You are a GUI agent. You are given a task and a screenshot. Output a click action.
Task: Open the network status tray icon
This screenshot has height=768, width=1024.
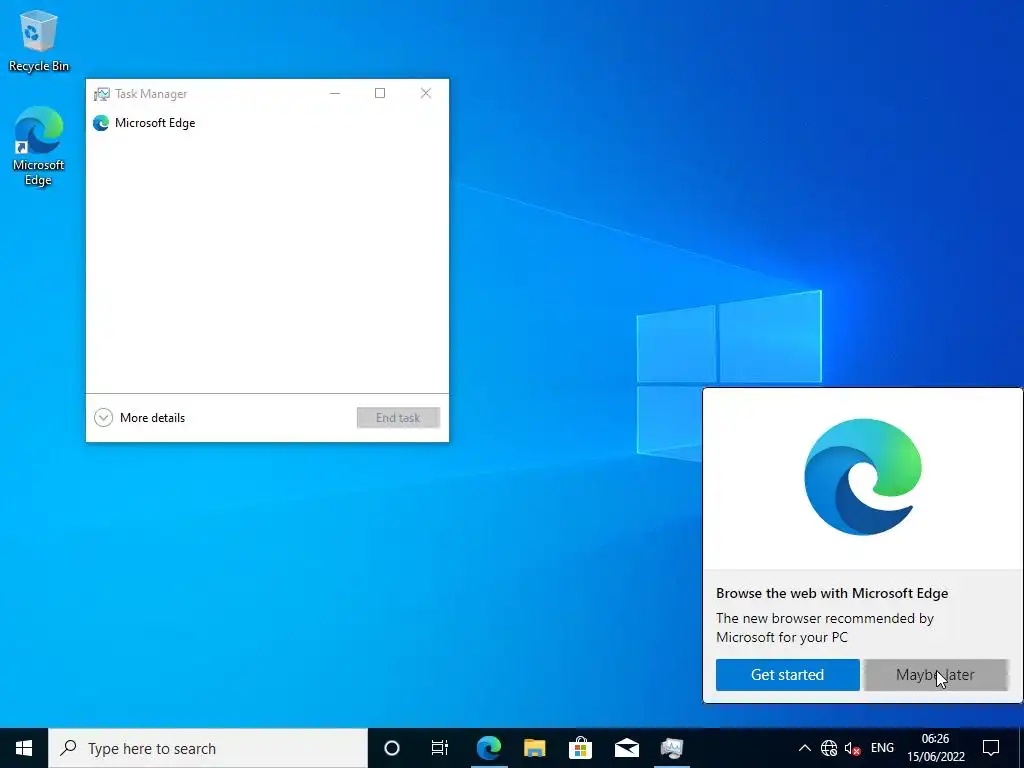[x=829, y=748]
